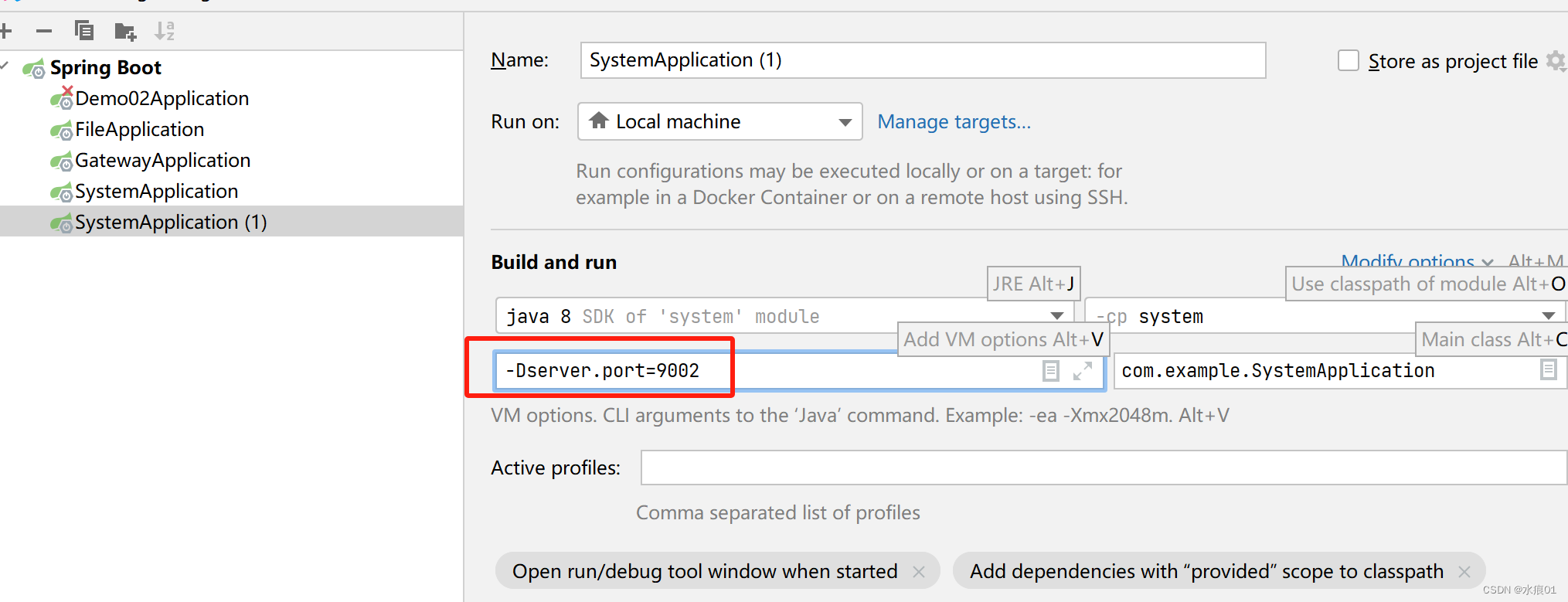Open the -cp system classpath dropdown
The height and width of the screenshot is (602, 1568).
coord(1325,316)
